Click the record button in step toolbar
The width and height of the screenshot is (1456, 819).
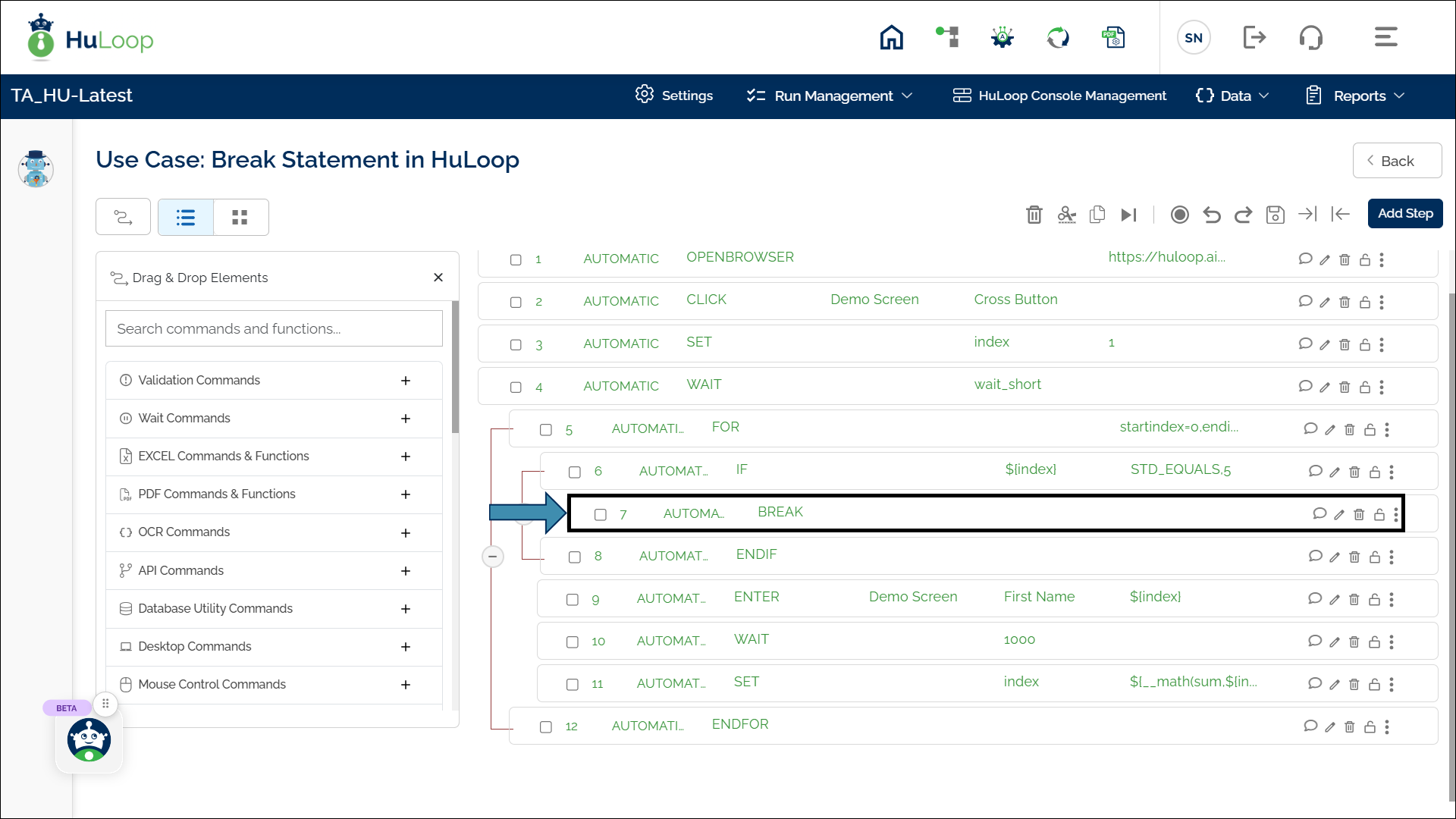[x=1179, y=215]
